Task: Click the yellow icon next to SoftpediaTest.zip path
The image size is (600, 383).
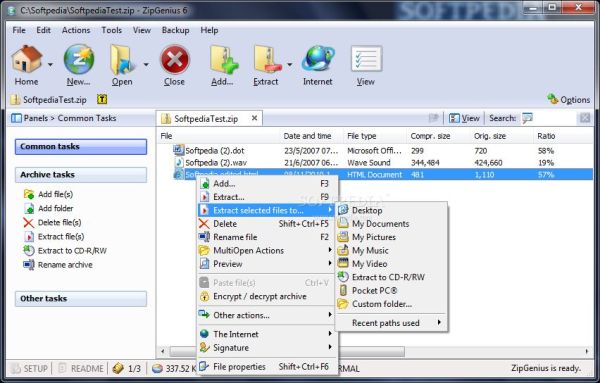Action: [x=102, y=99]
